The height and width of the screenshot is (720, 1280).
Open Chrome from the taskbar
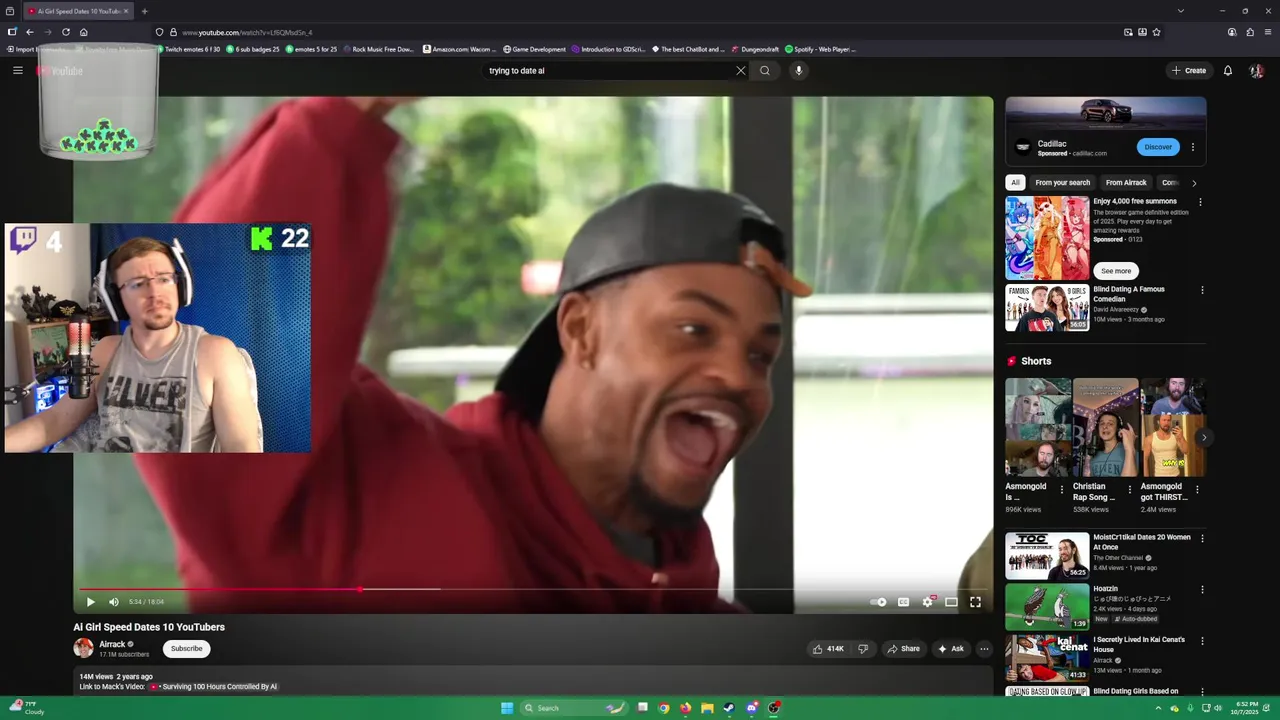(664, 708)
